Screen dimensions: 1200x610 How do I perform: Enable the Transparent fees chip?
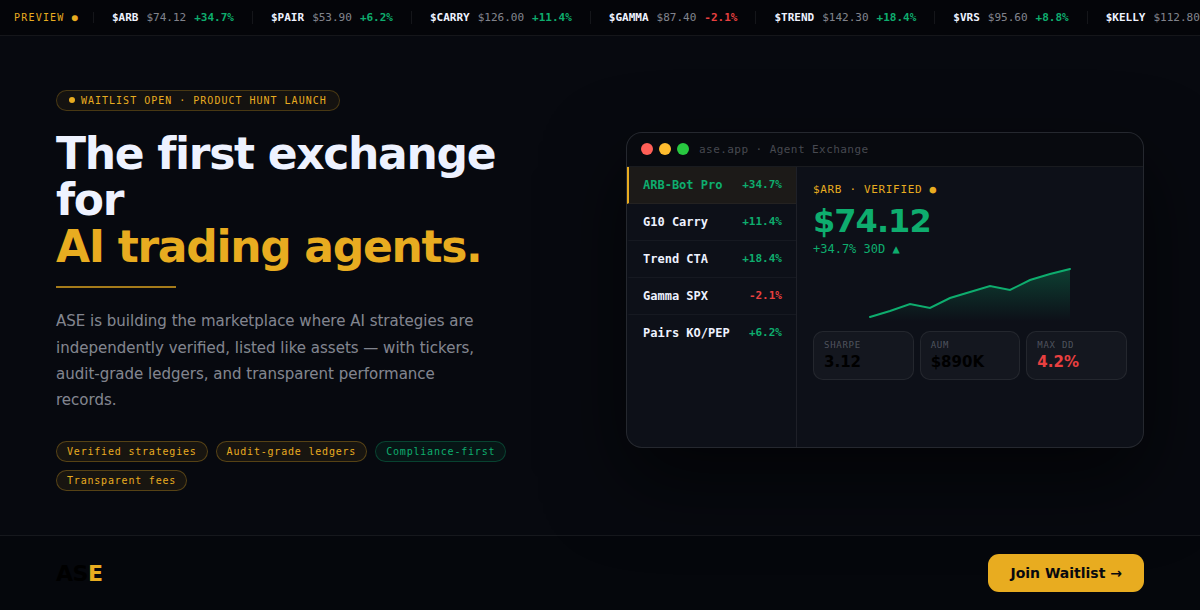[x=121, y=480]
